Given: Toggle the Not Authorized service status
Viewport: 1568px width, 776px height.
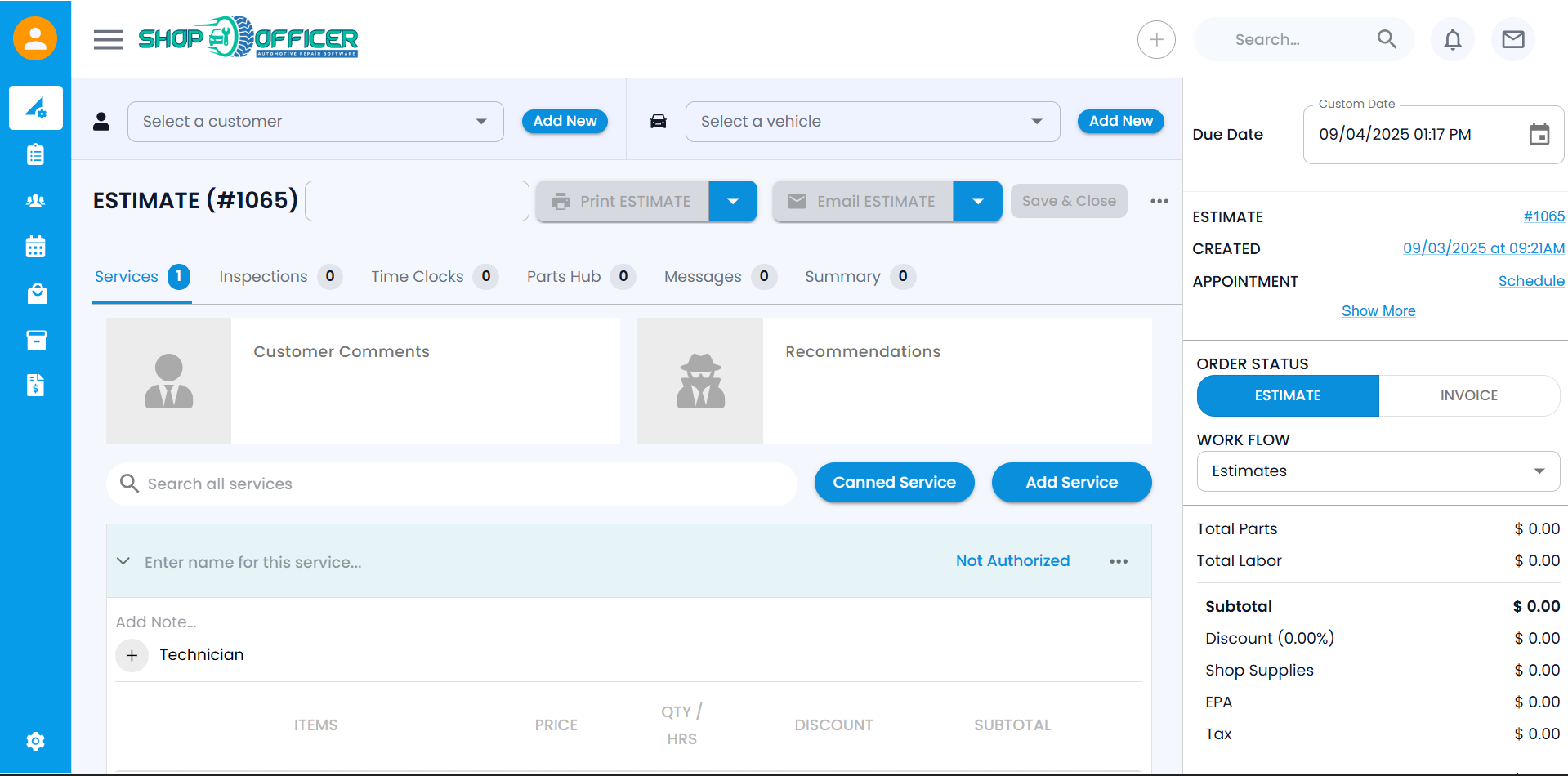Looking at the screenshot, I should pos(1012,561).
